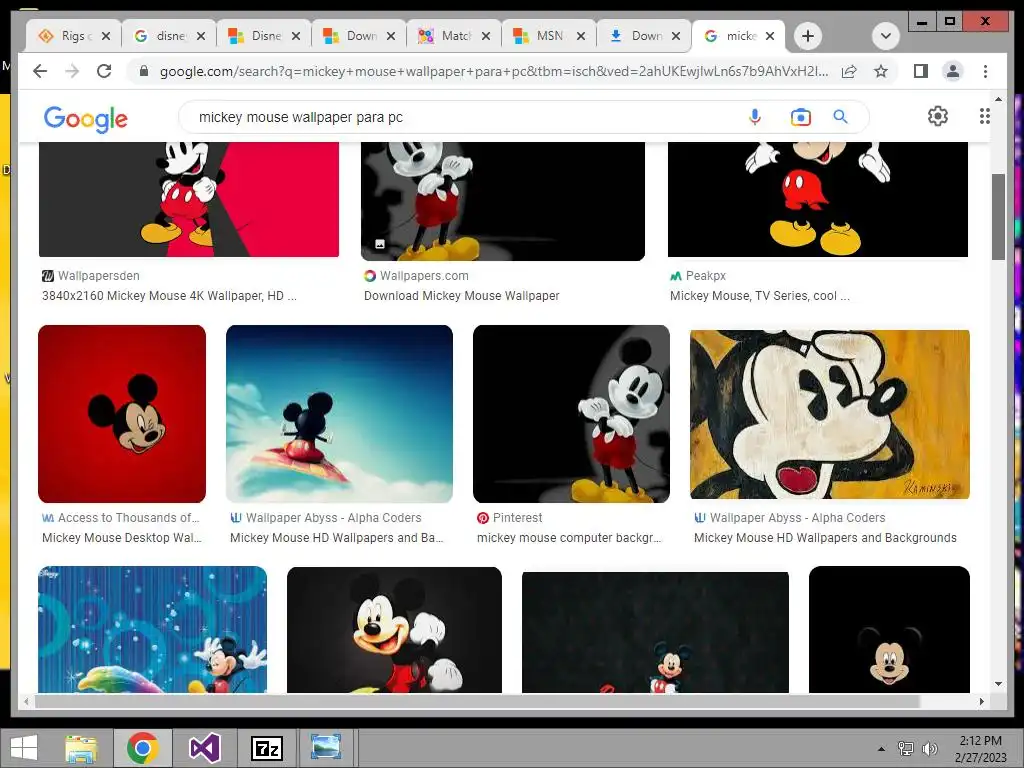Image resolution: width=1024 pixels, height=768 pixels.
Task: Open network status tray icon
Action: [x=906, y=748]
